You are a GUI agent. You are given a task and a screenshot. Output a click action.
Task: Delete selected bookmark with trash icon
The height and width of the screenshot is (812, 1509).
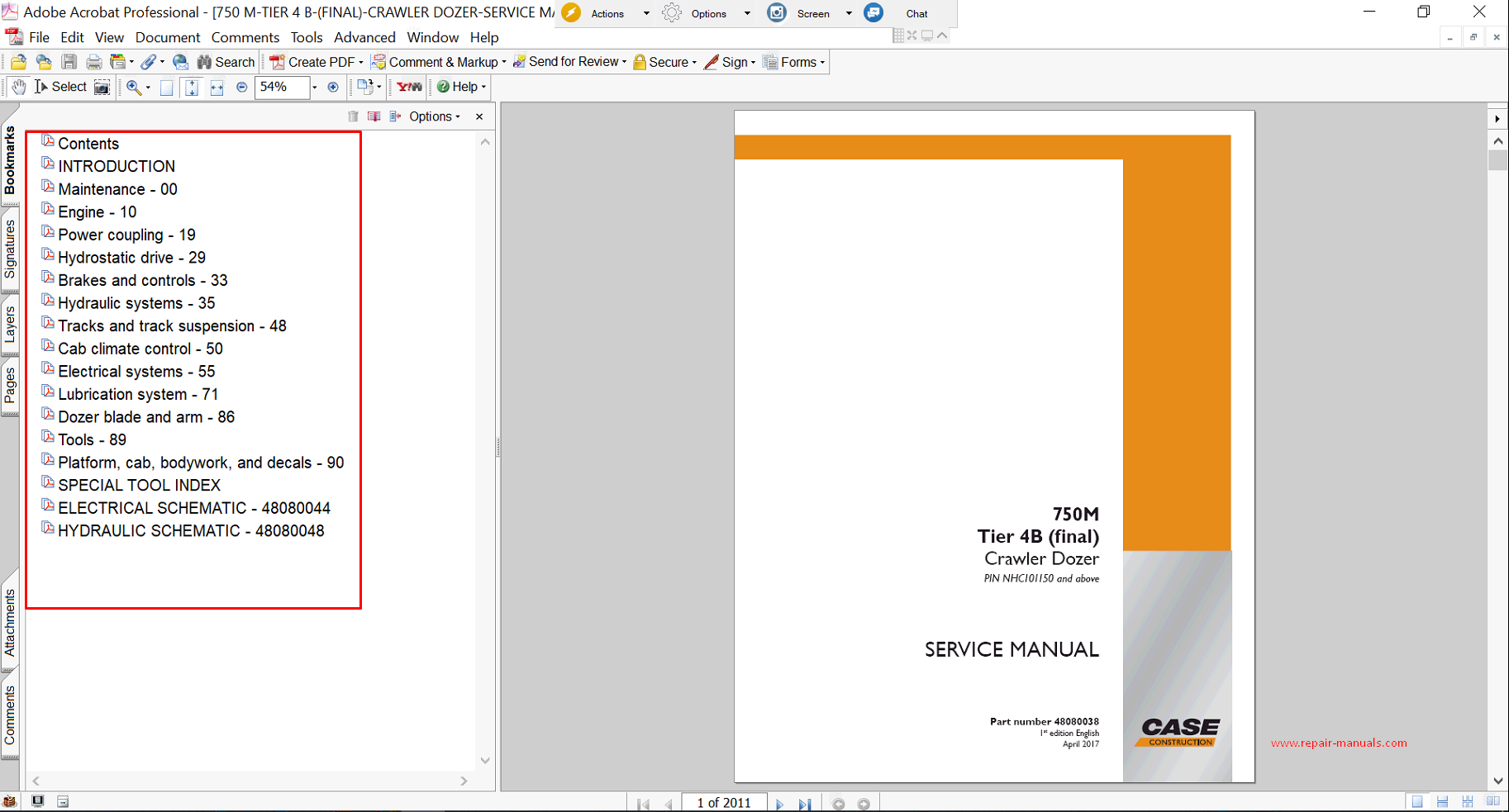[x=353, y=116]
